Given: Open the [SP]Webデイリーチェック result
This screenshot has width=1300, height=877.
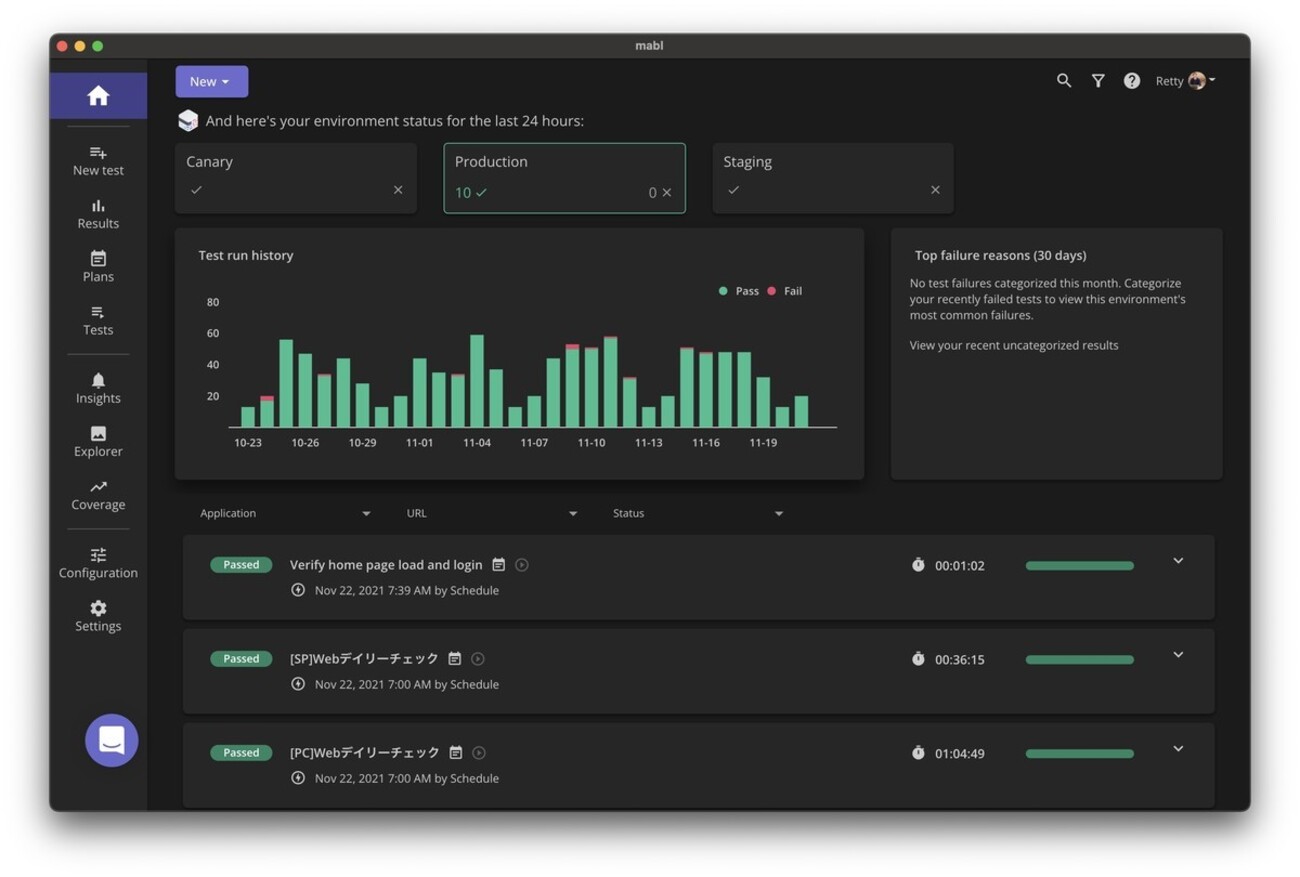Looking at the screenshot, I should 364,659.
